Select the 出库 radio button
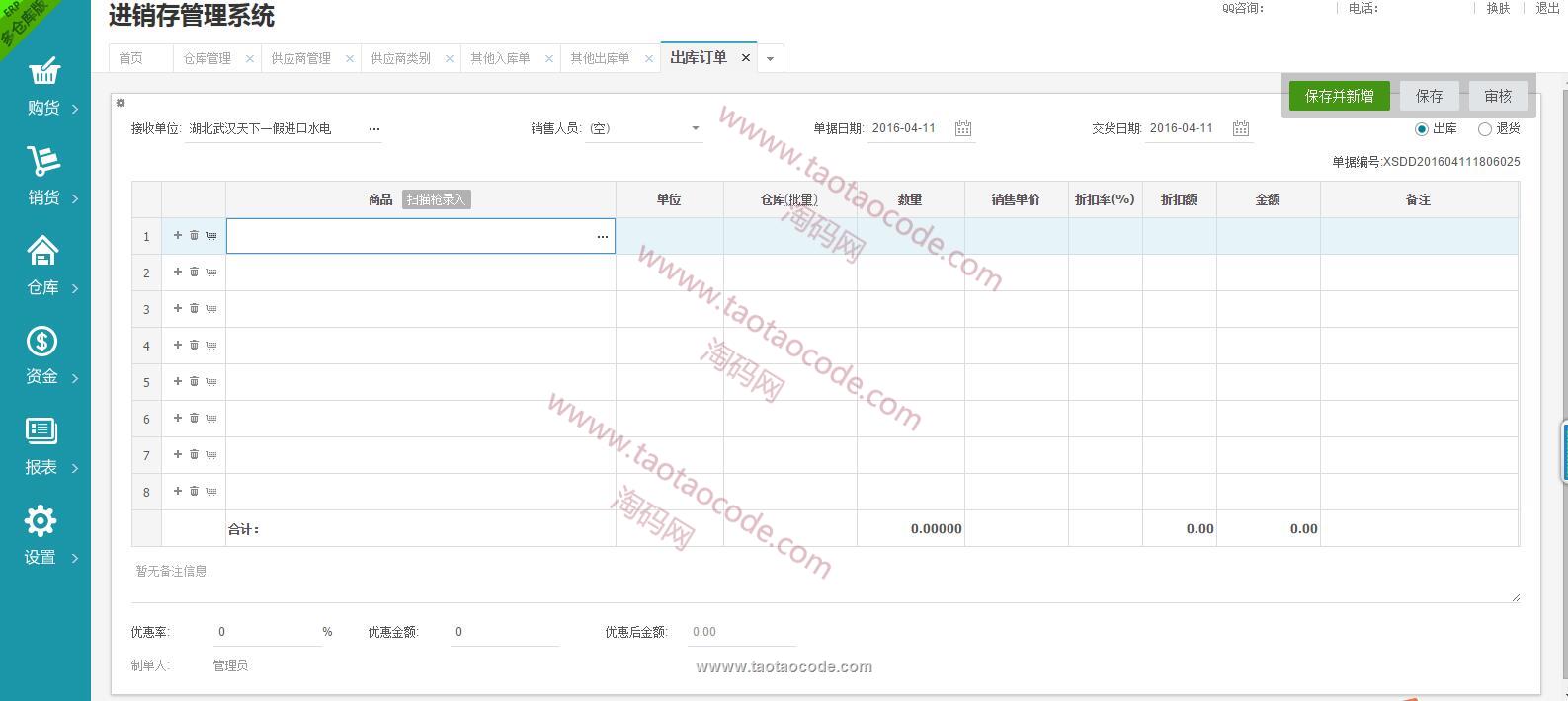The height and width of the screenshot is (701, 1568). click(x=1422, y=129)
